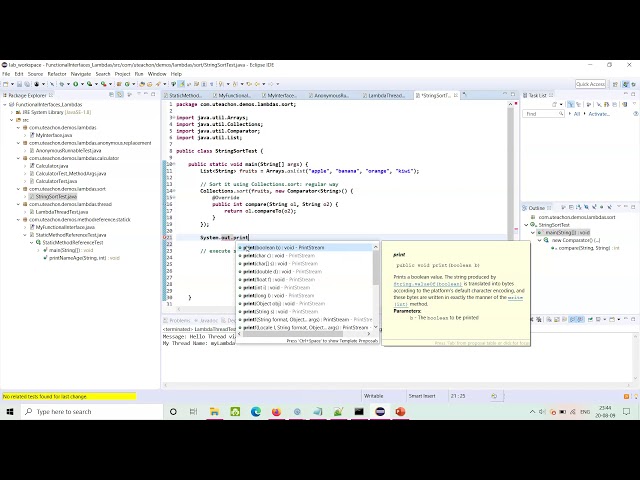Select printf(String format, Object... args) proposal
The image size is (640, 480).
(306, 320)
